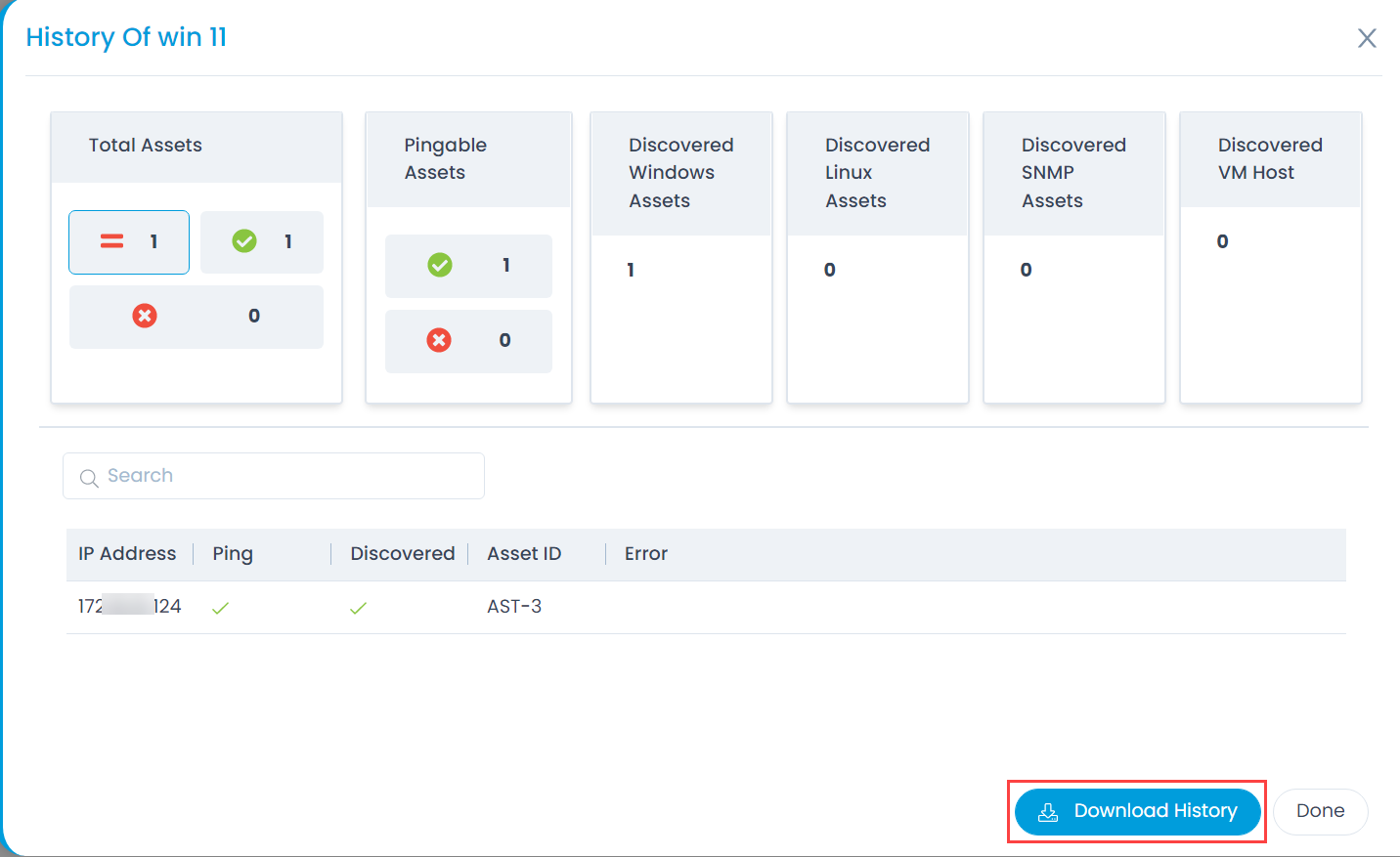Click Done to close the history

point(1320,811)
